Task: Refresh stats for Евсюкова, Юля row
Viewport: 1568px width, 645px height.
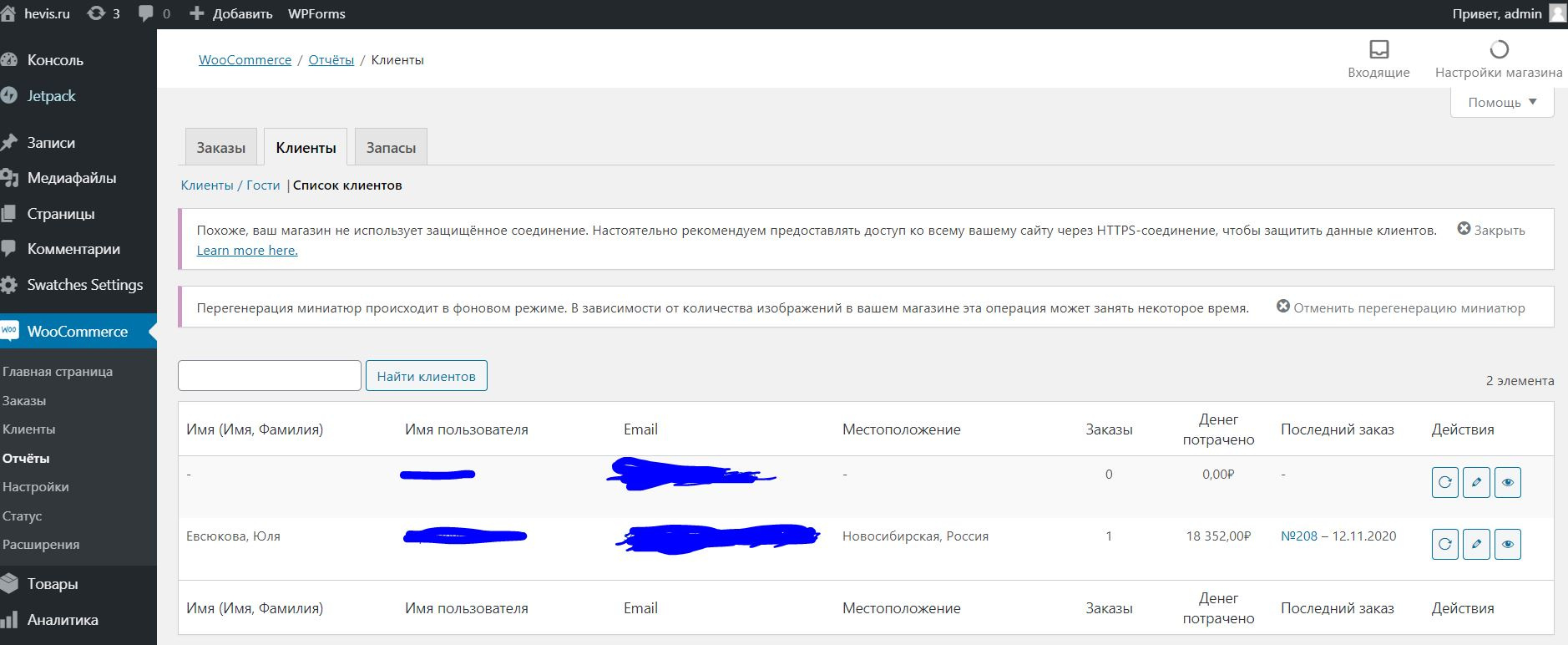Action: click(1444, 544)
